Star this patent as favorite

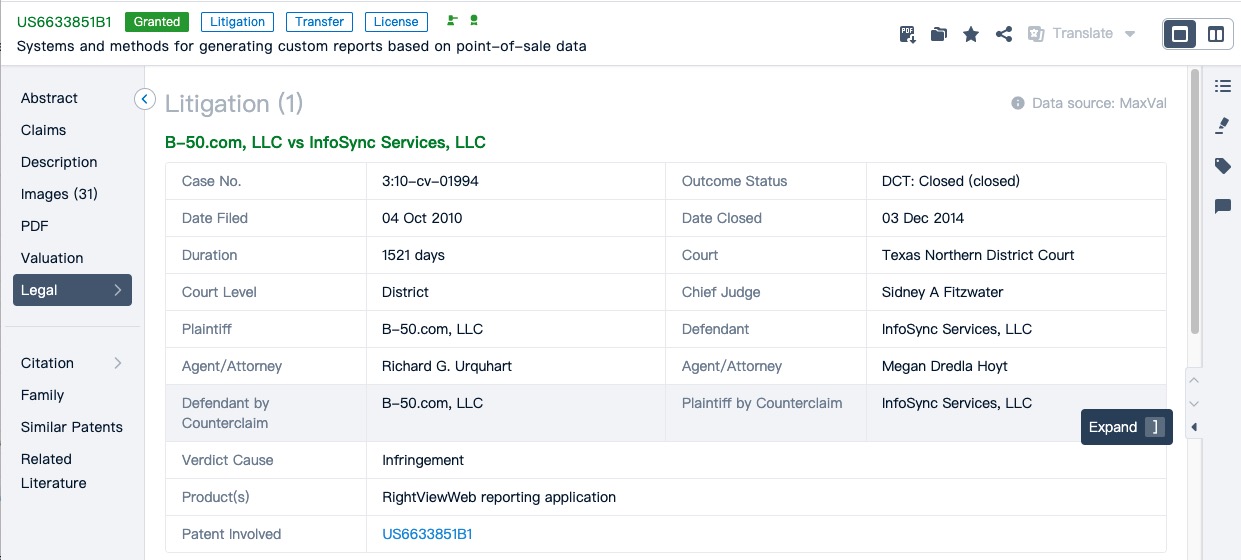pos(970,34)
